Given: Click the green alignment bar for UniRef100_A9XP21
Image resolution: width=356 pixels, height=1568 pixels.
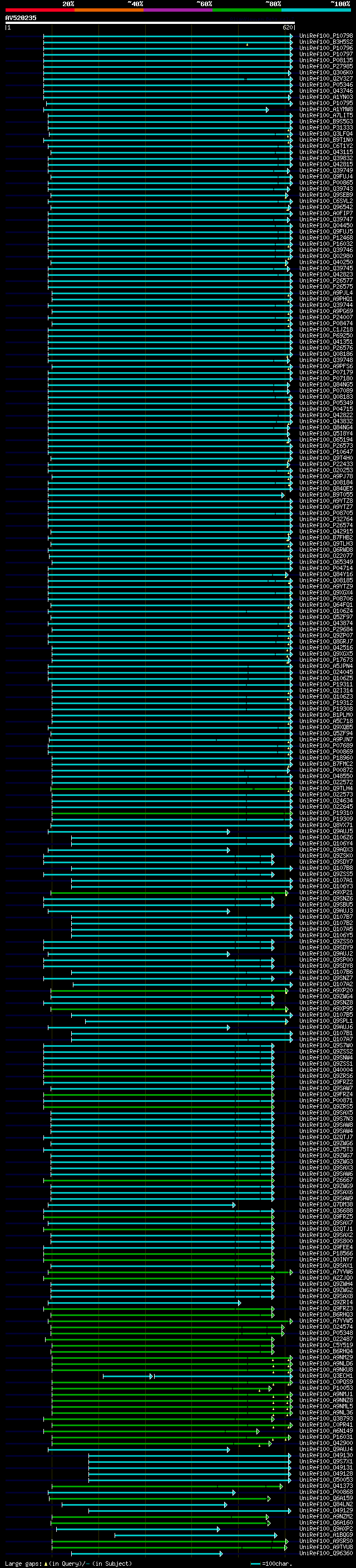Looking at the screenshot, I should tap(169, 893).
